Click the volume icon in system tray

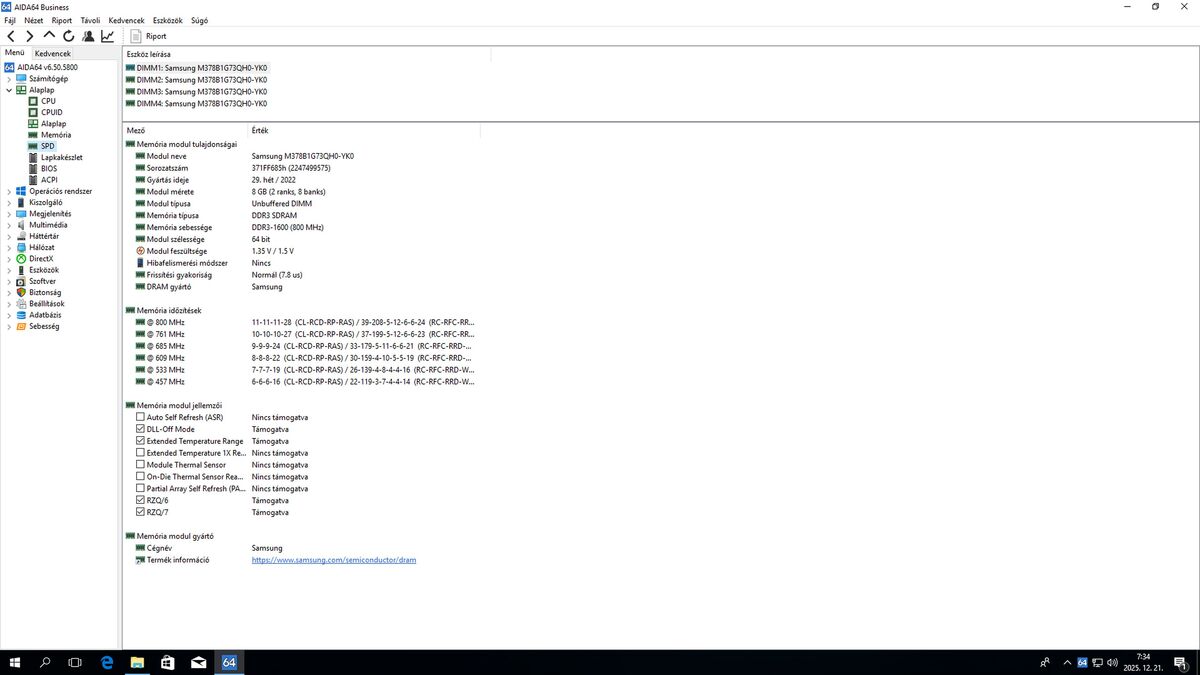pos(1112,662)
